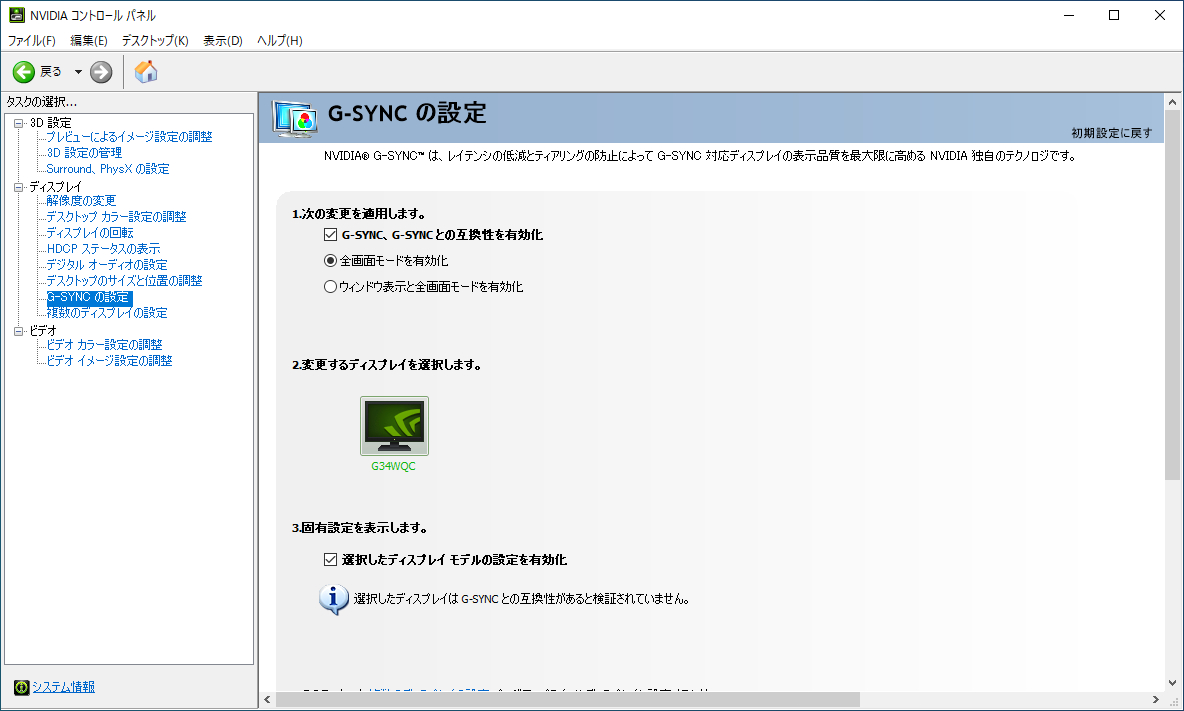Click the Forward arrow icon

tap(101, 72)
